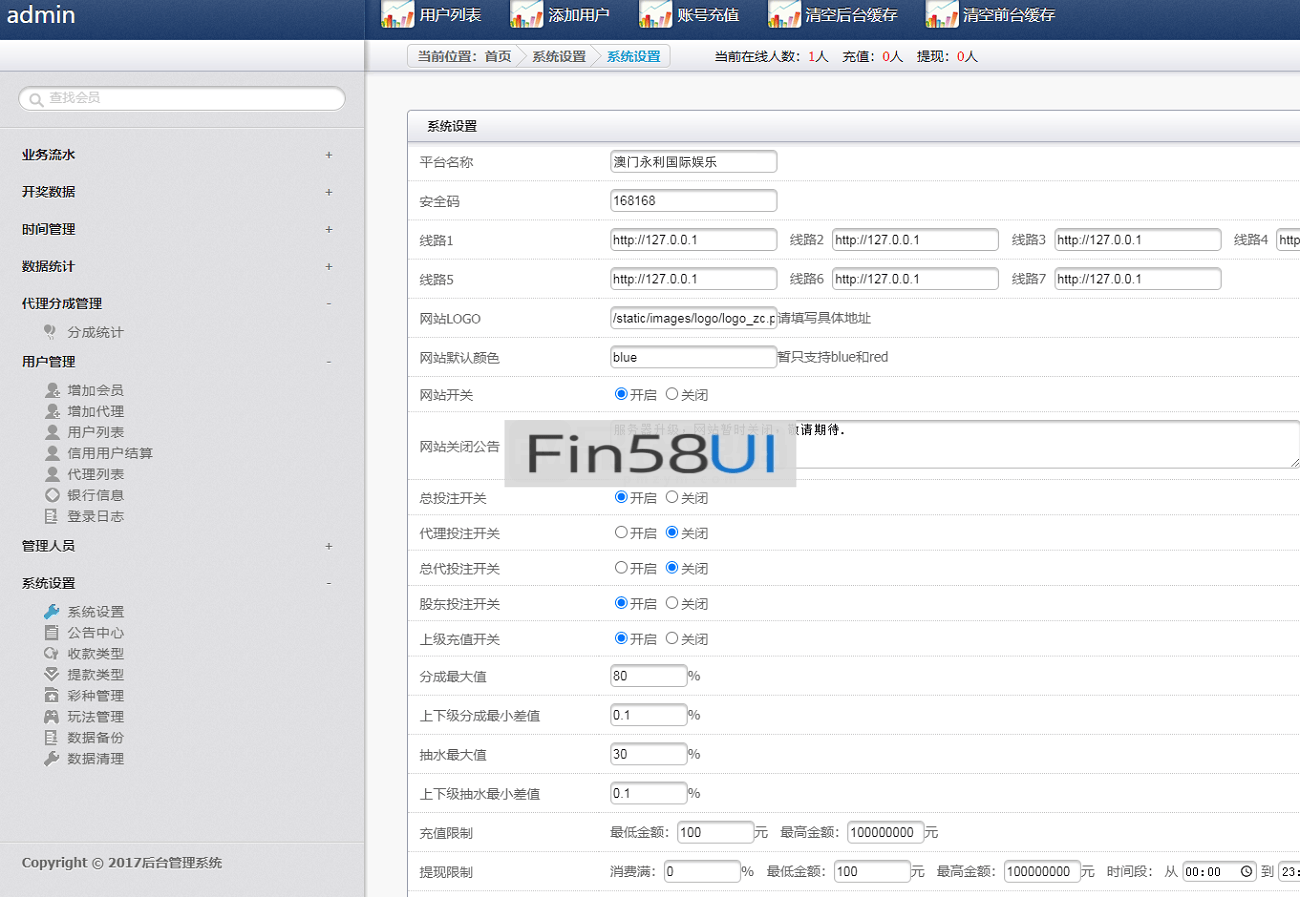Viewport: 1300px width, 897px height.
Task: Click the 账号充值 toolbar icon
Action: (656, 15)
